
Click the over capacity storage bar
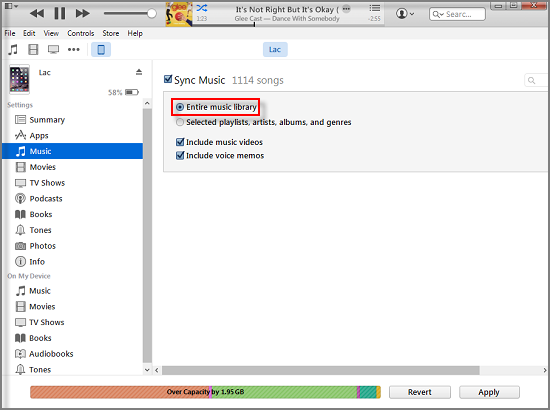(x=205, y=392)
